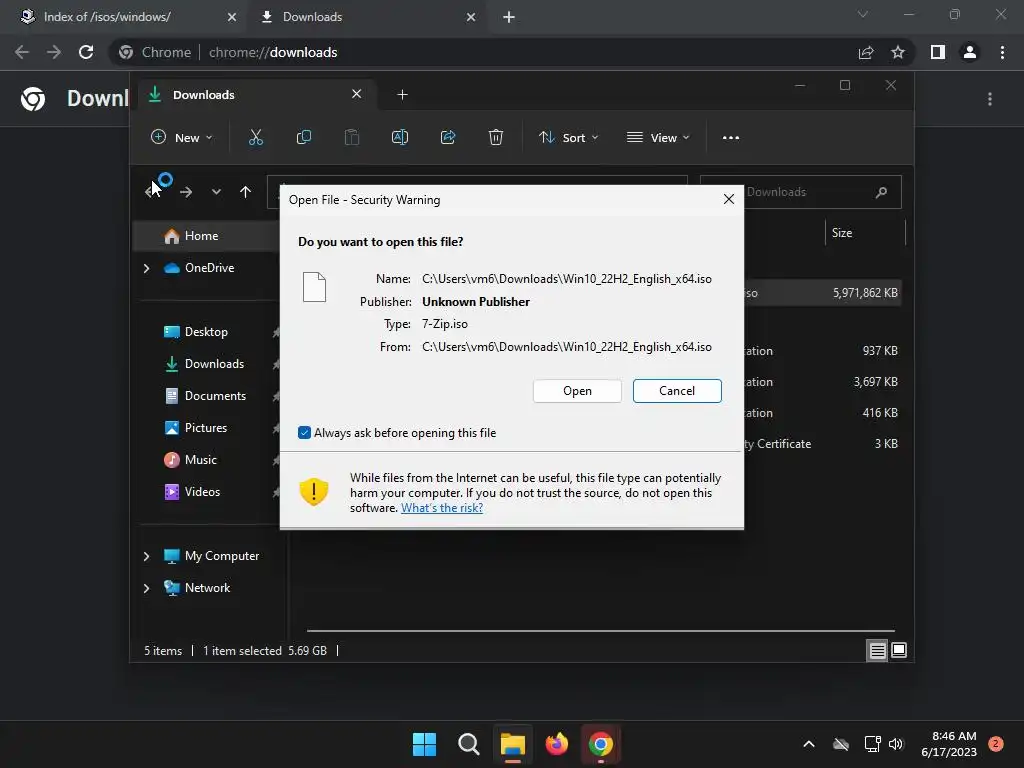Open Documents in the navigation pane
Image resolution: width=1024 pixels, height=768 pixels.
pos(216,396)
